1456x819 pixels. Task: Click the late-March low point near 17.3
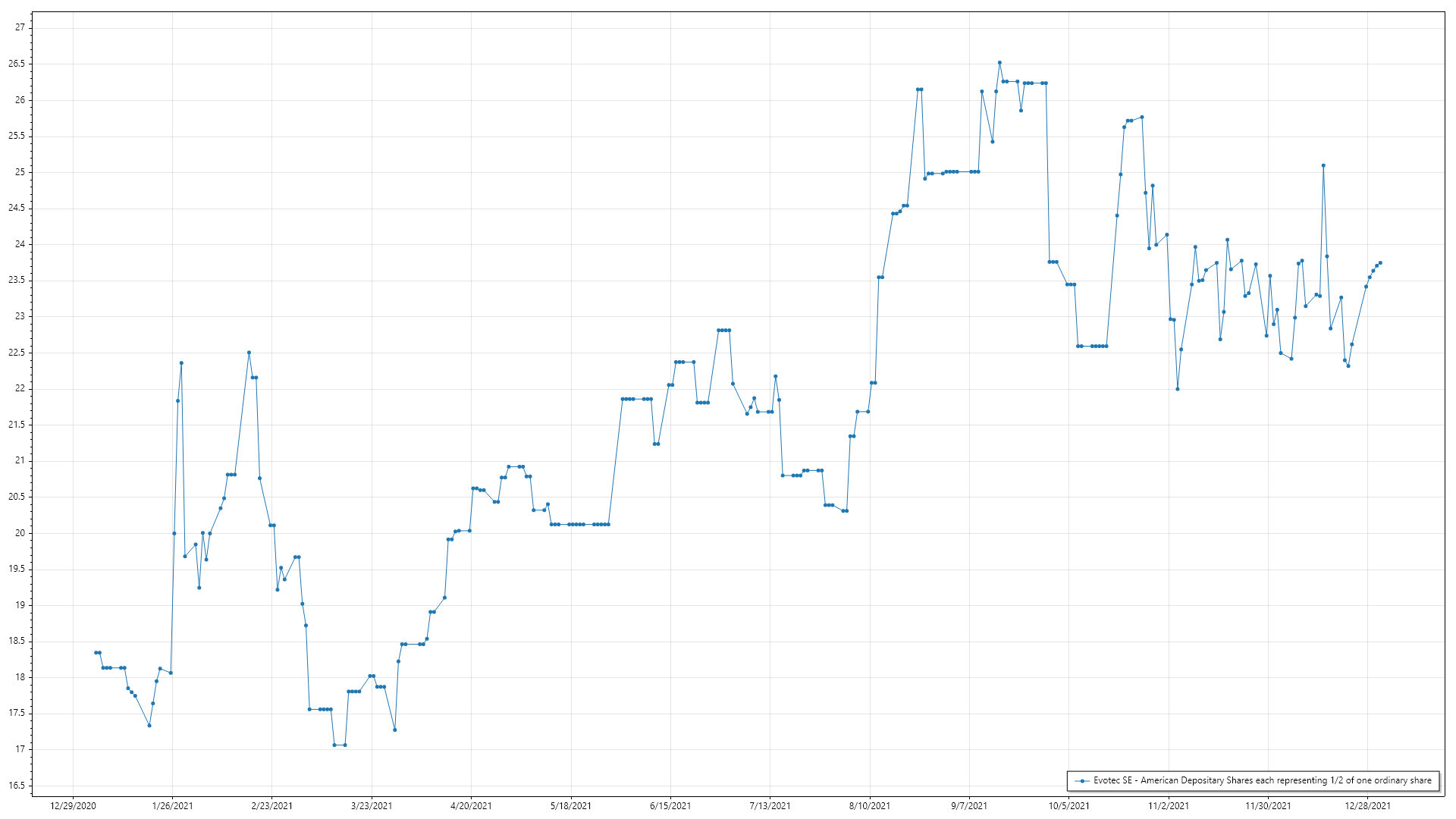(395, 730)
